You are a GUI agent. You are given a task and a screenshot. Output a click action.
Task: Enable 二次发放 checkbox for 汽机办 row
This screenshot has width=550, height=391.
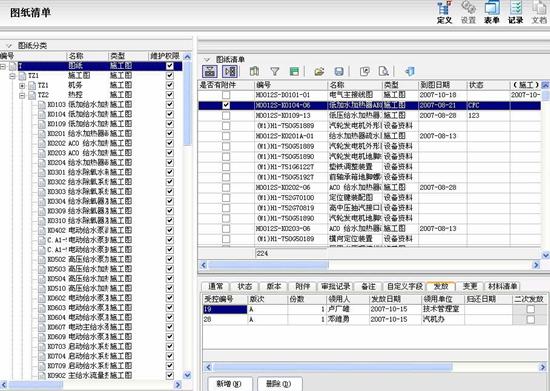531,319
